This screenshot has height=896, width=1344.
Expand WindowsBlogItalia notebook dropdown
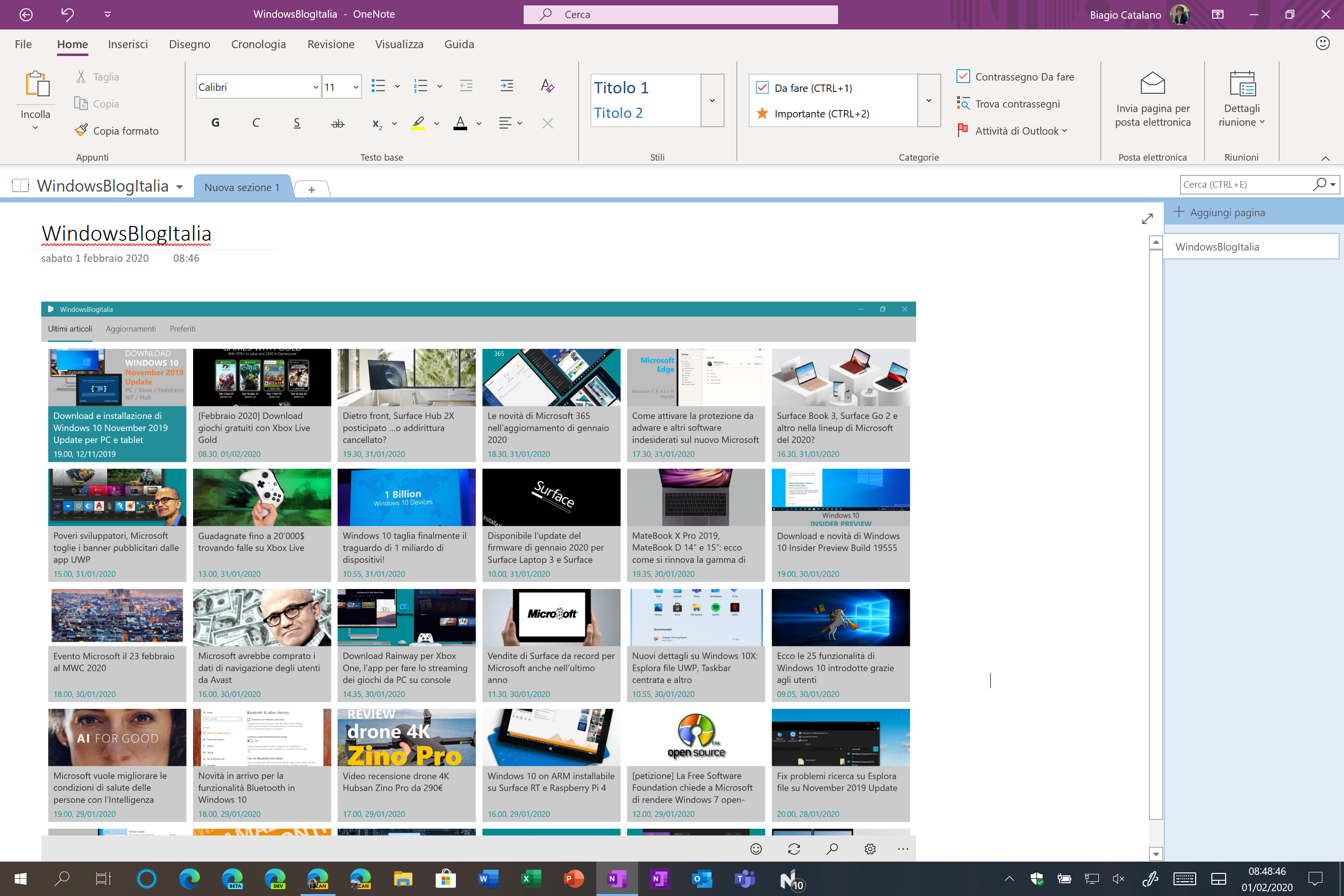coord(179,187)
